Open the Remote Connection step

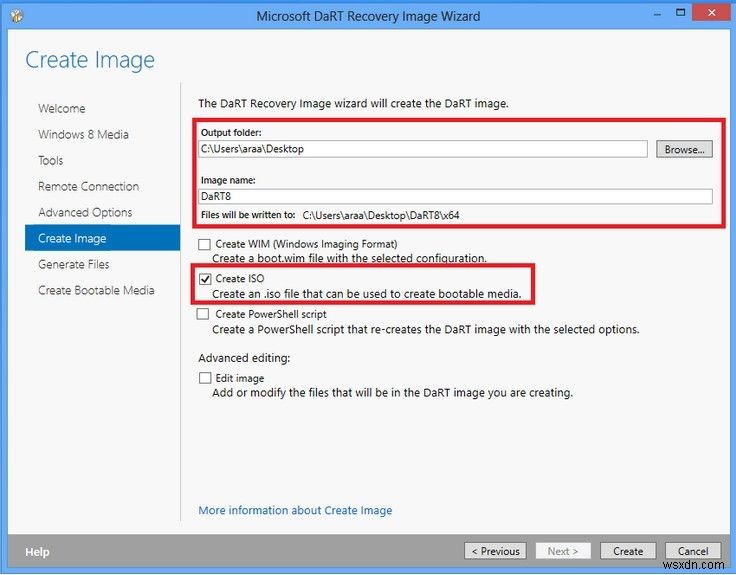click(x=89, y=186)
